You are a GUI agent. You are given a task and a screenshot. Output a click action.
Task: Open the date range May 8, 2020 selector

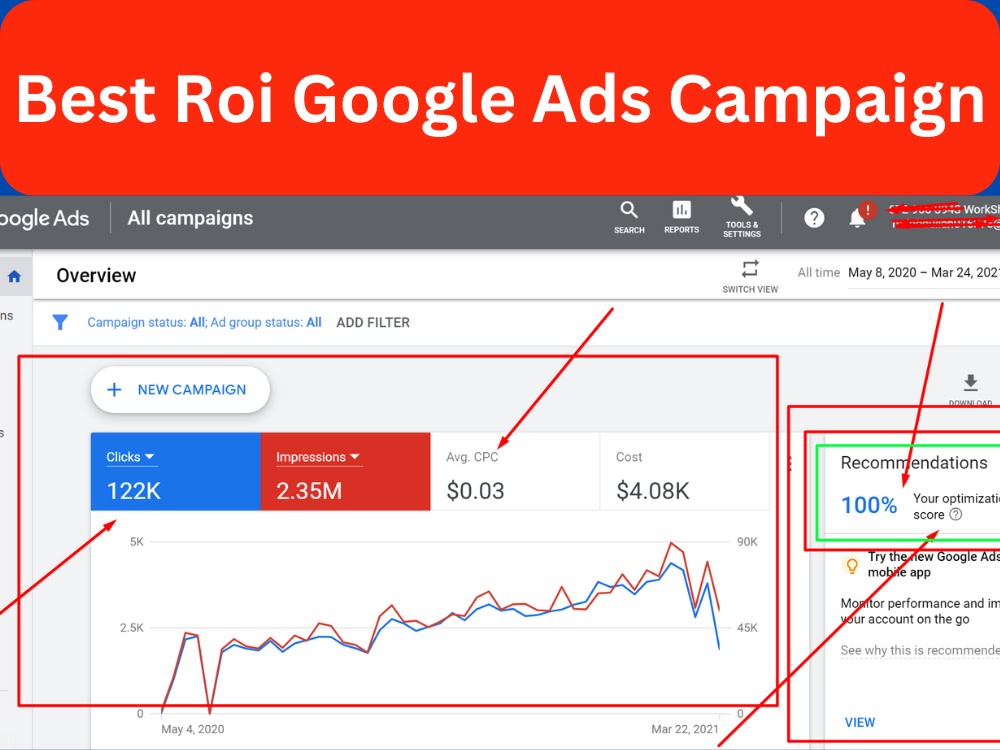(x=923, y=273)
